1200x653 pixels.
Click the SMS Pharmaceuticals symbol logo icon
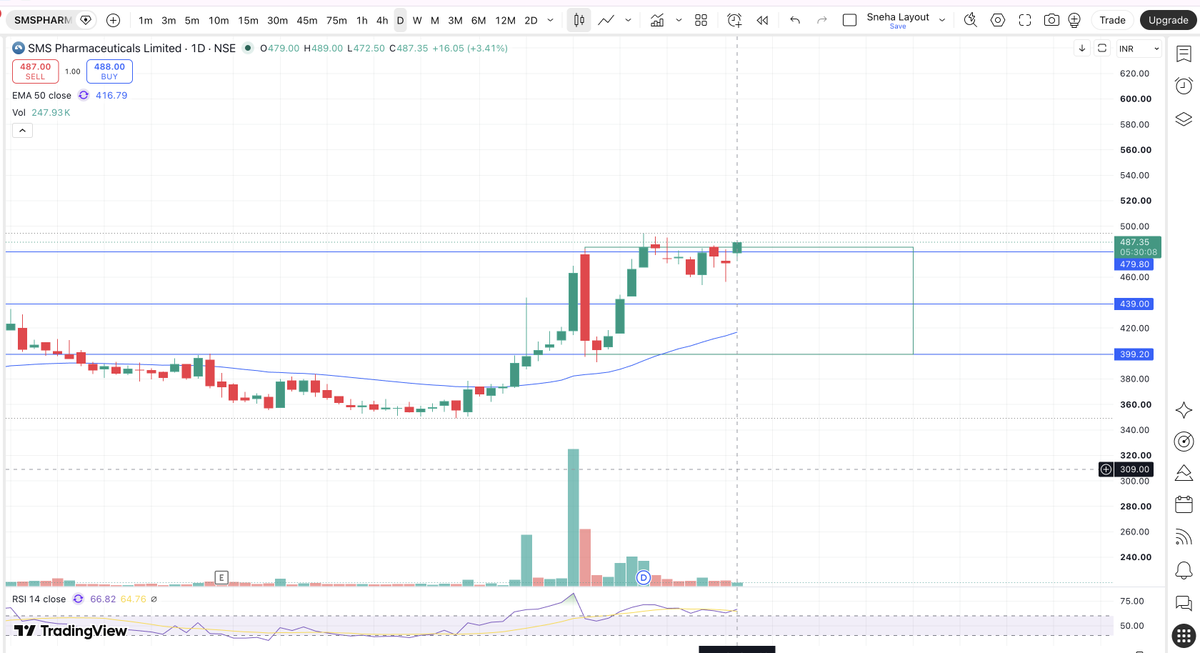click(18, 48)
